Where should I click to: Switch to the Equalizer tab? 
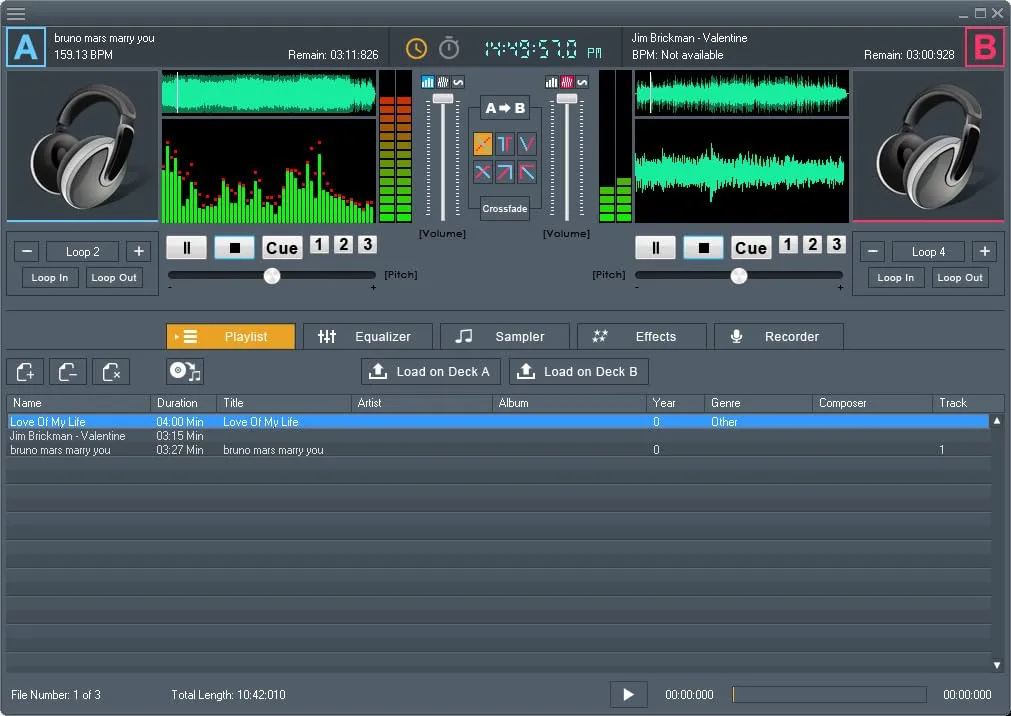click(368, 336)
